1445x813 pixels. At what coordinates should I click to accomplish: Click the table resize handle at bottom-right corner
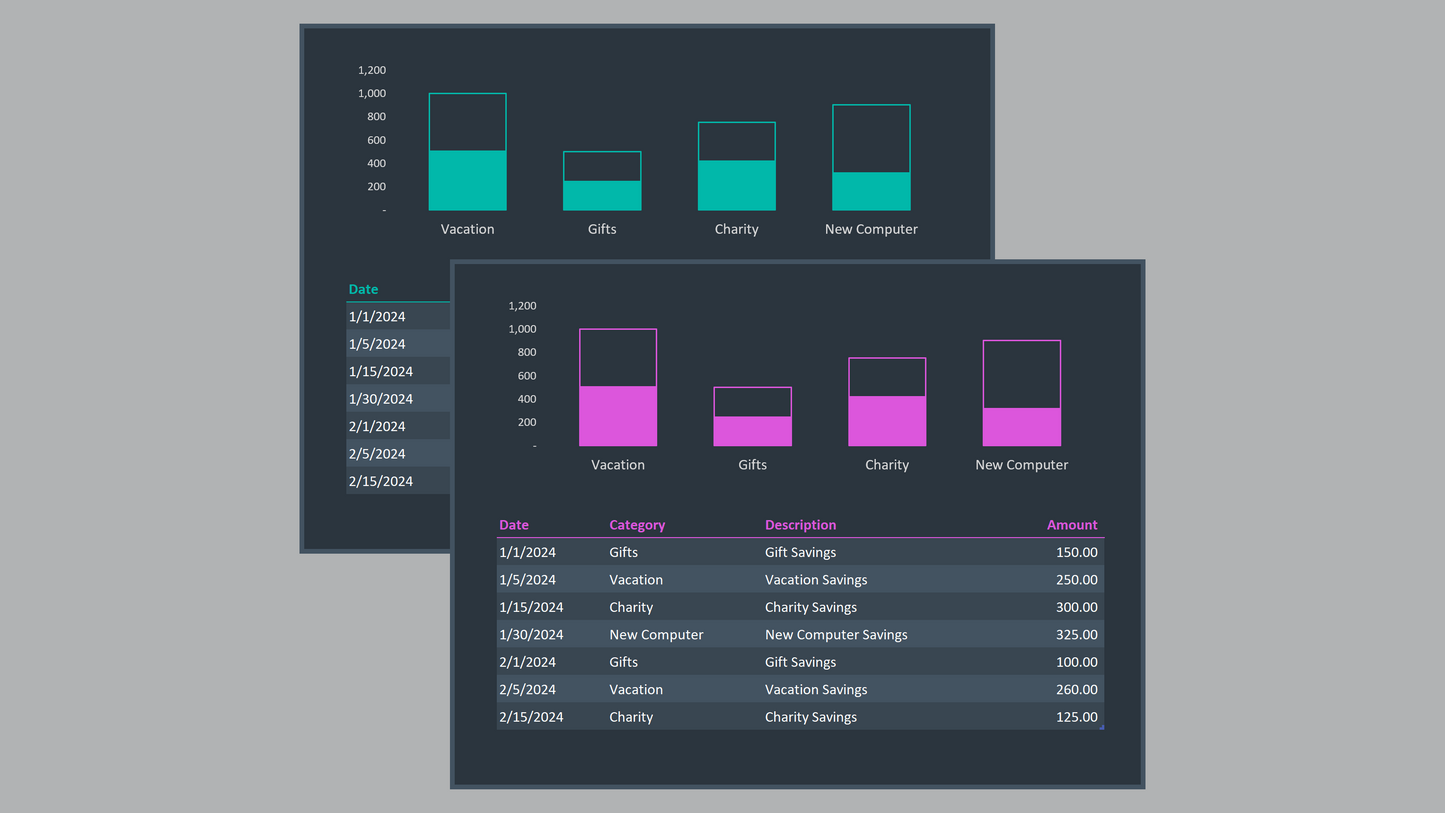(1102, 727)
